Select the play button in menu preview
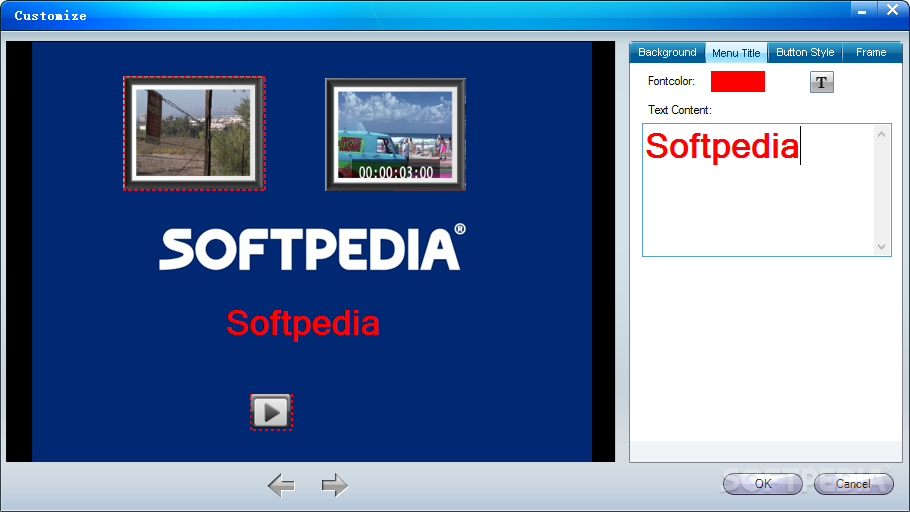 click(271, 412)
